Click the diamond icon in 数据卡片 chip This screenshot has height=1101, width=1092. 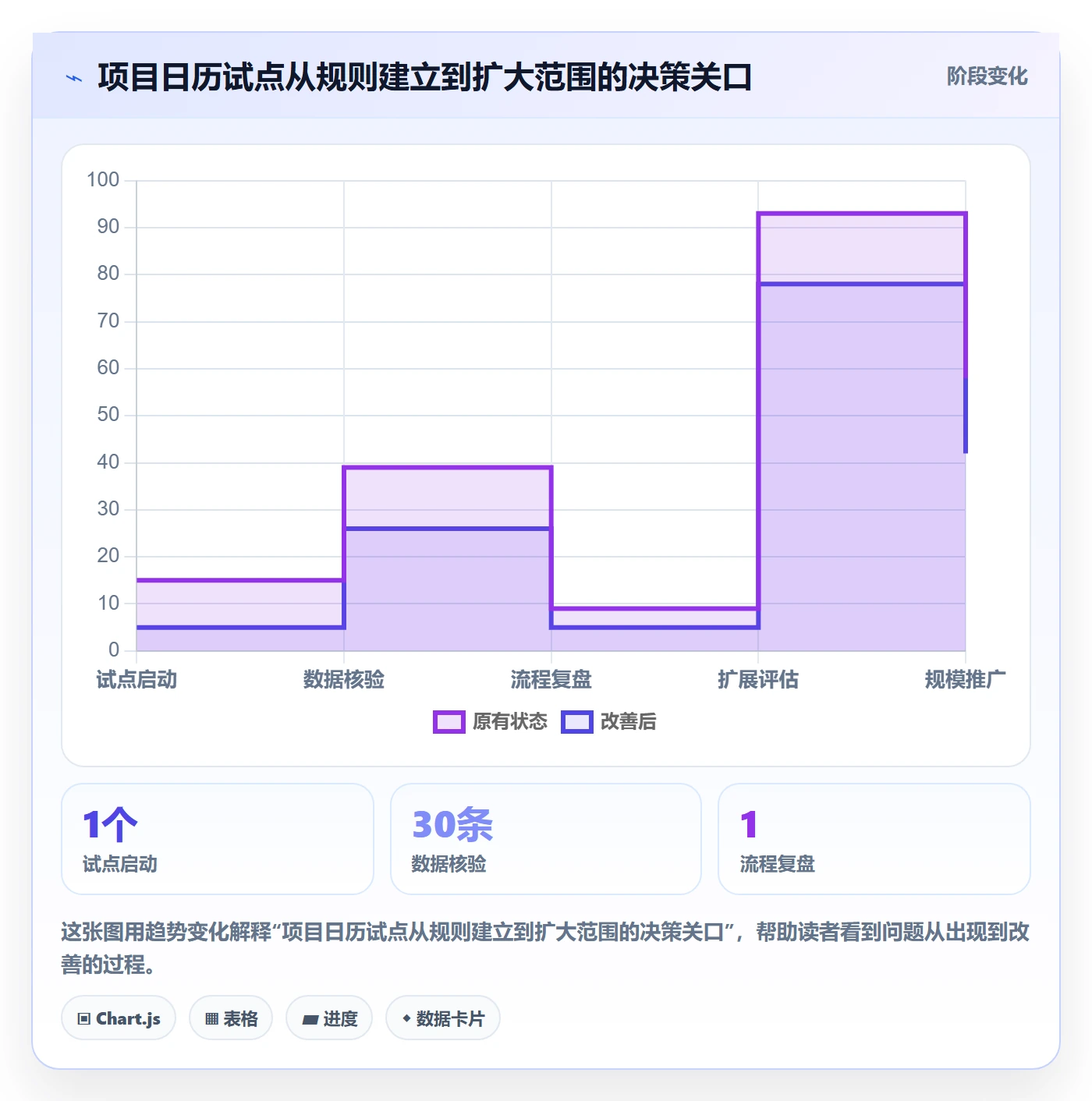[406, 1018]
